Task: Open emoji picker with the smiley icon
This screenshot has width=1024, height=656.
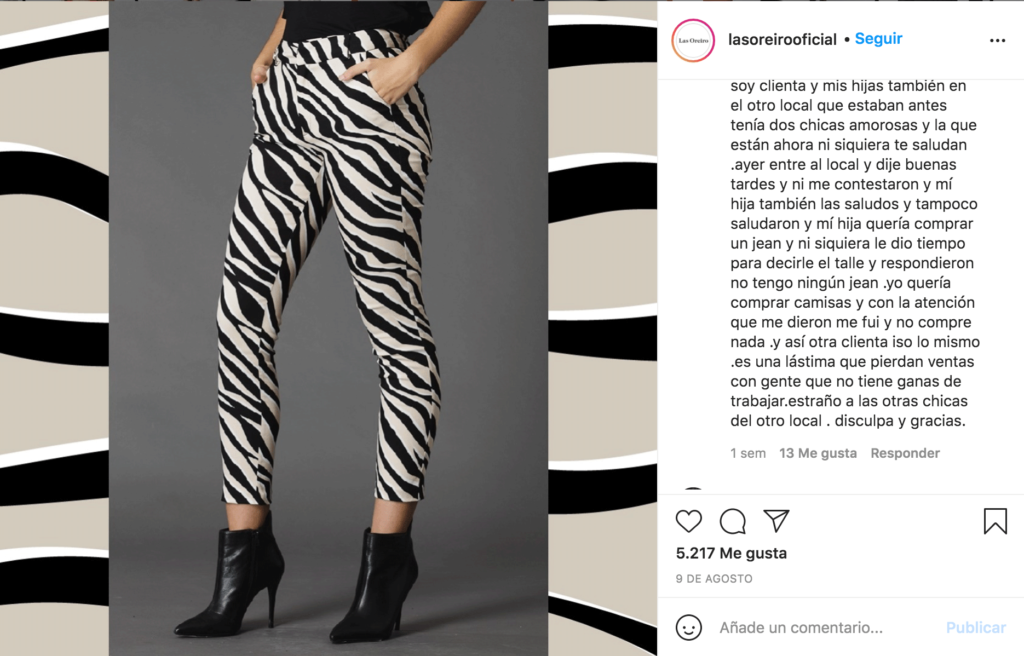Action: [x=688, y=627]
